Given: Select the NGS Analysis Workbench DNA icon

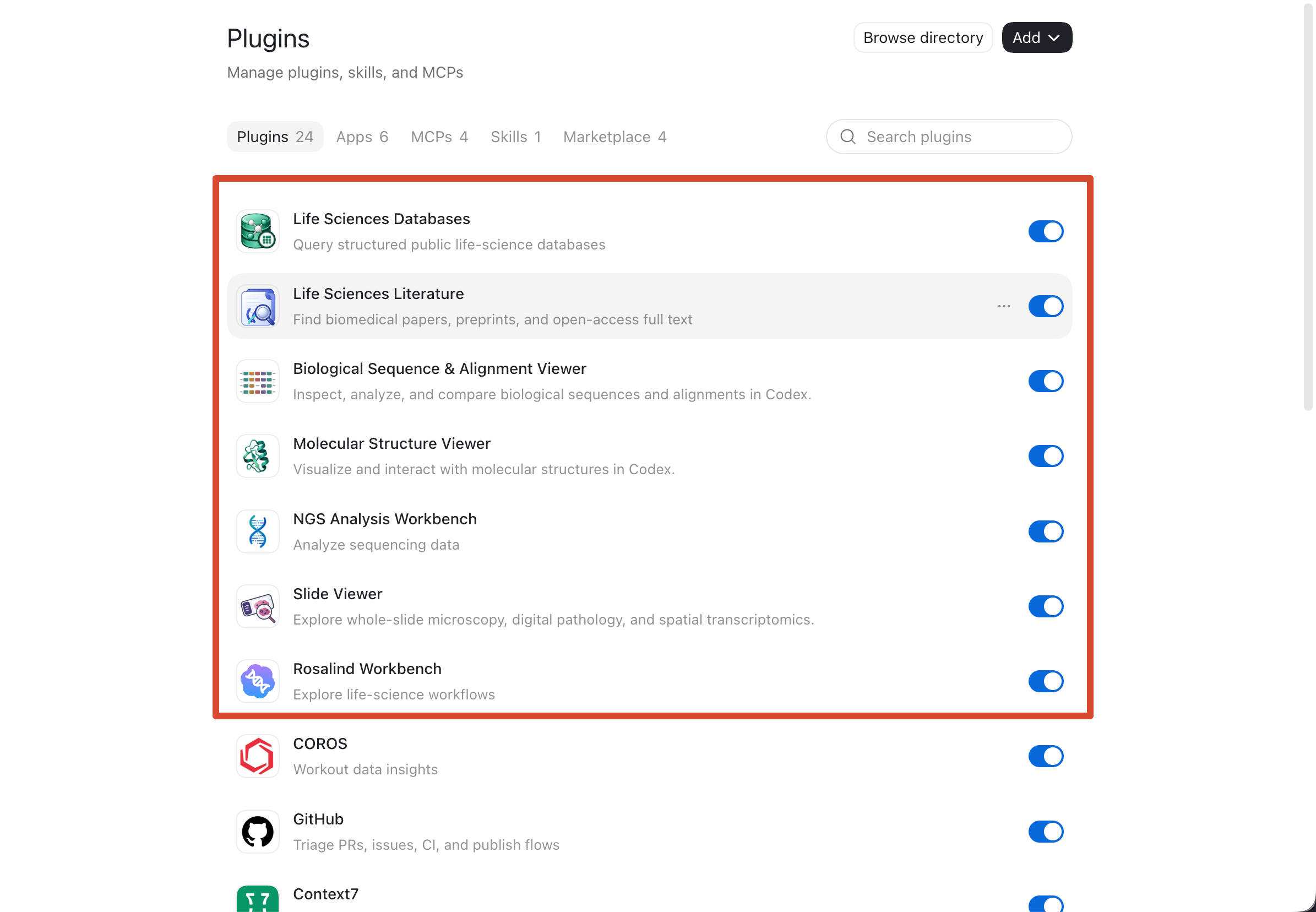Looking at the screenshot, I should coord(258,531).
